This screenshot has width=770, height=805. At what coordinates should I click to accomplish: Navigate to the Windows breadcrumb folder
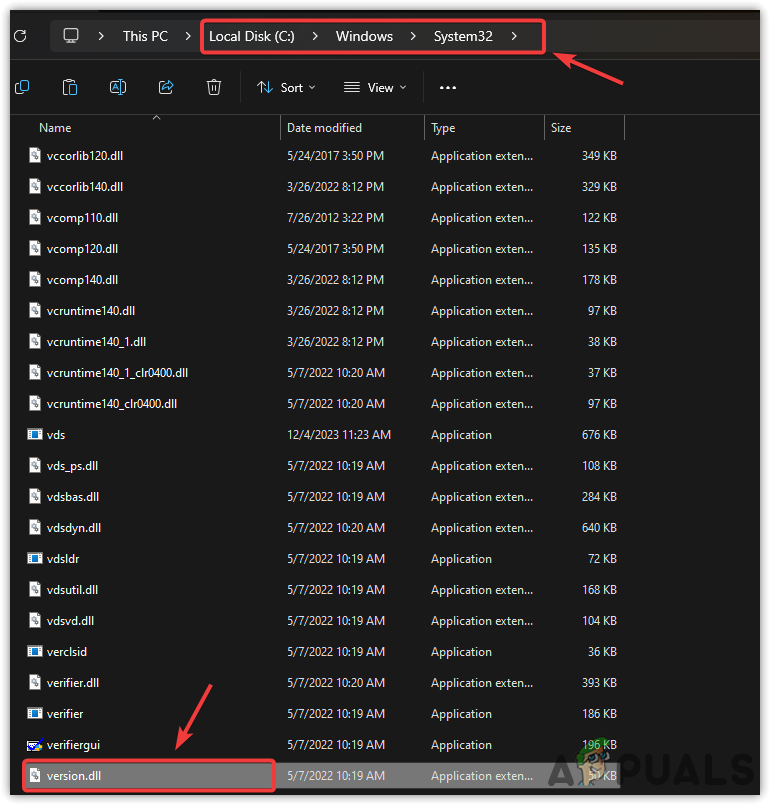tap(364, 36)
